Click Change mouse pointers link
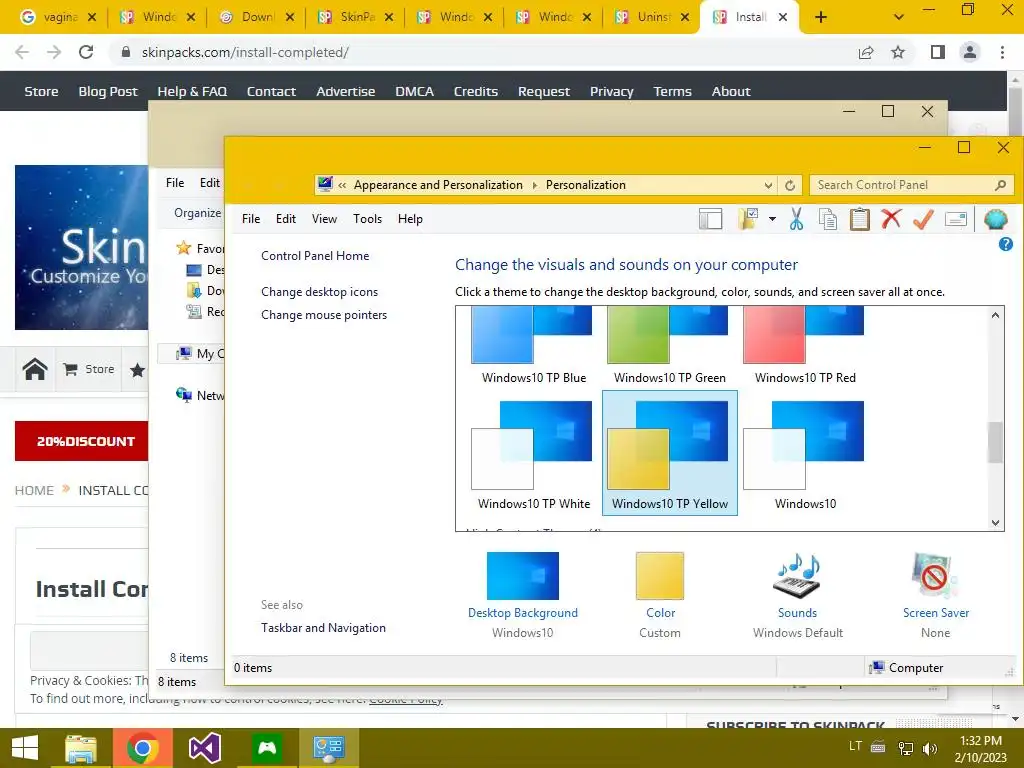 (x=324, y=315)
